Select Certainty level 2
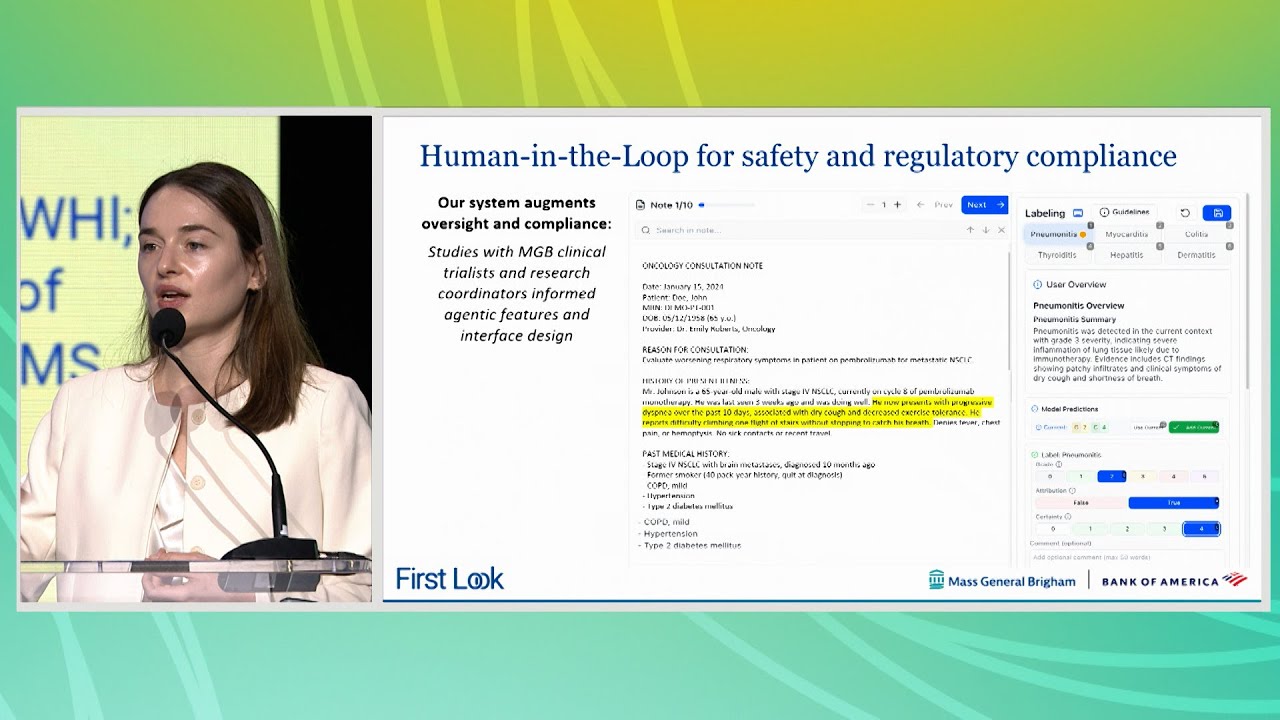Viewport: 1280px width, 720px height. click(x=1127, y=529)
